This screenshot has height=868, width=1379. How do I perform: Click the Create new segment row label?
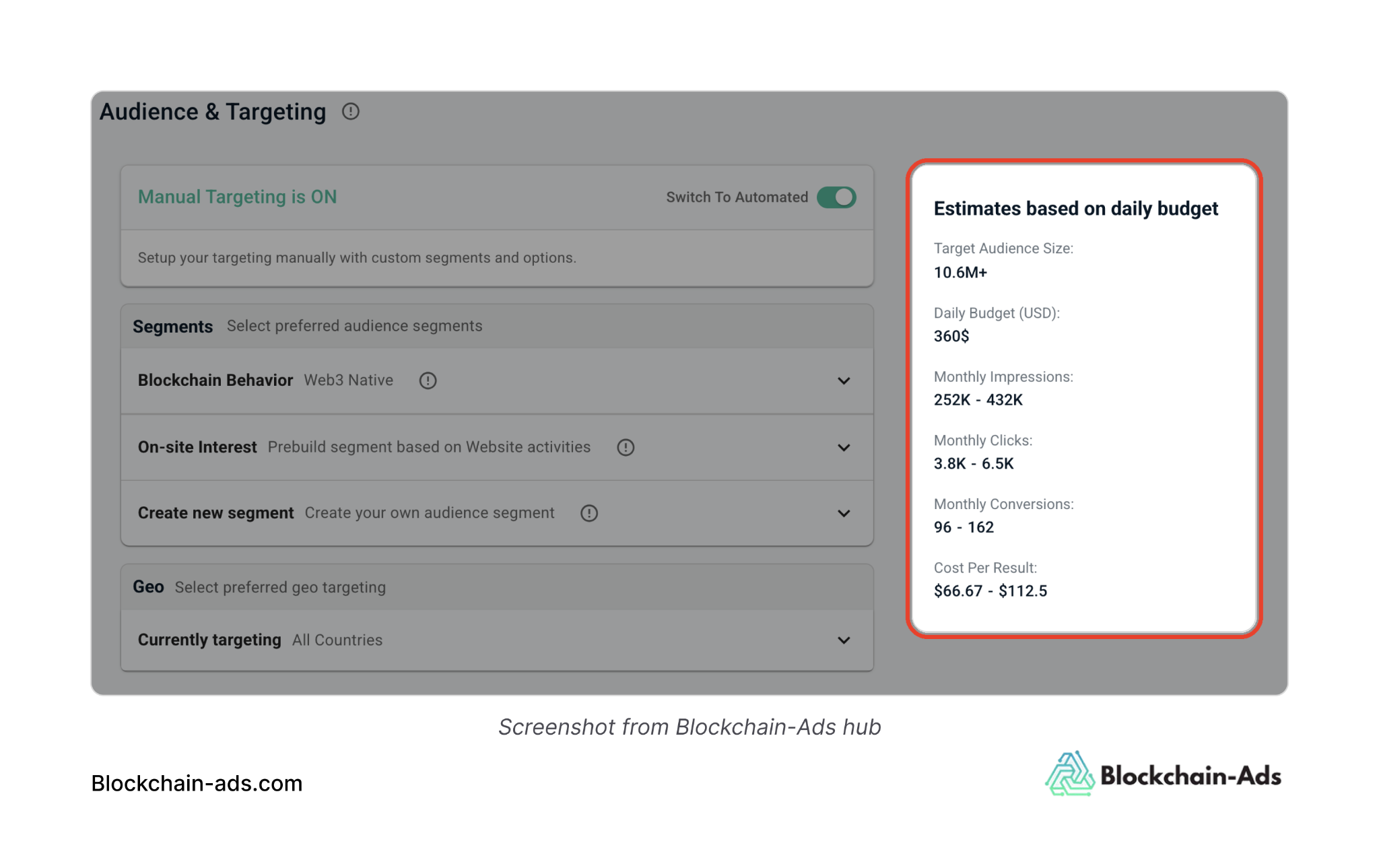tap(215, 513)
